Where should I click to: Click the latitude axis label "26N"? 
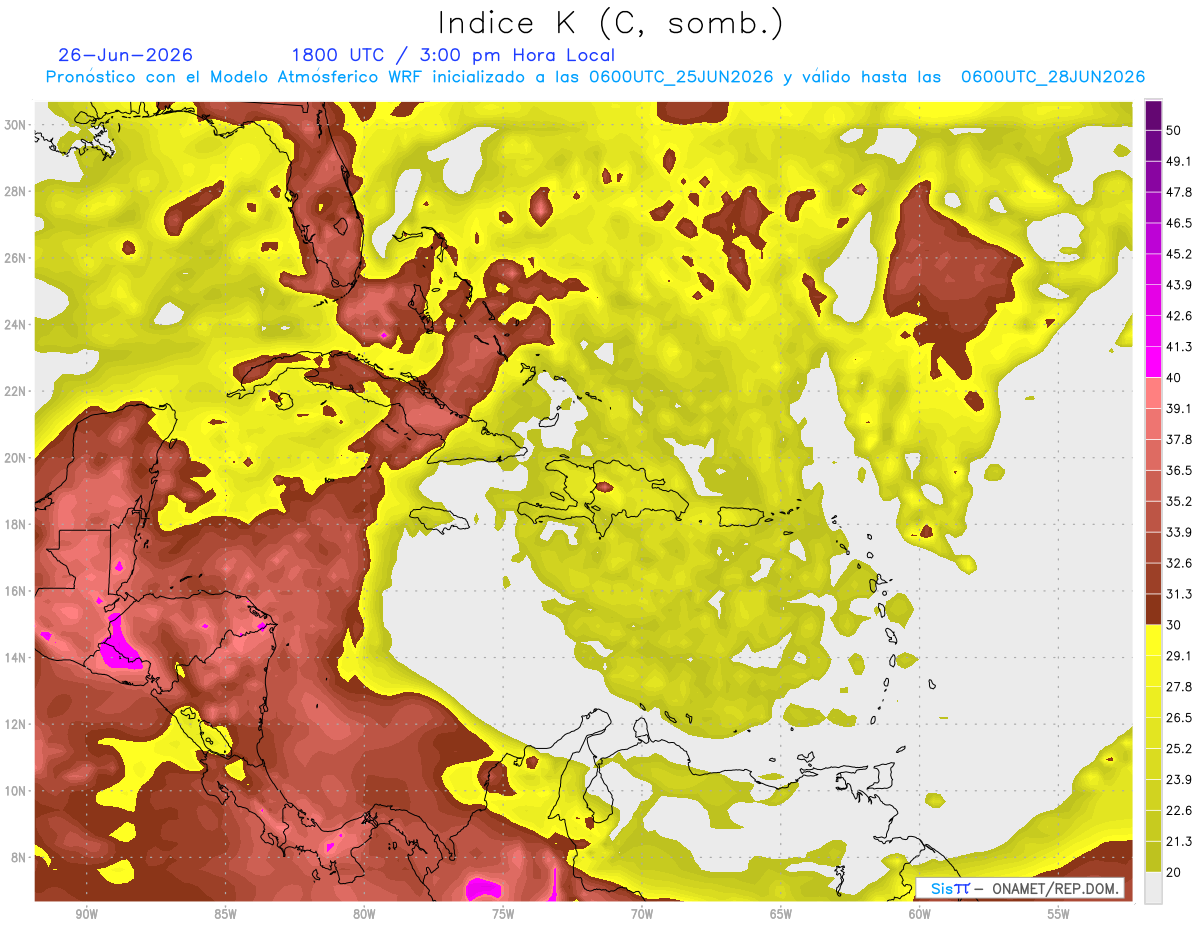(16, 258)
